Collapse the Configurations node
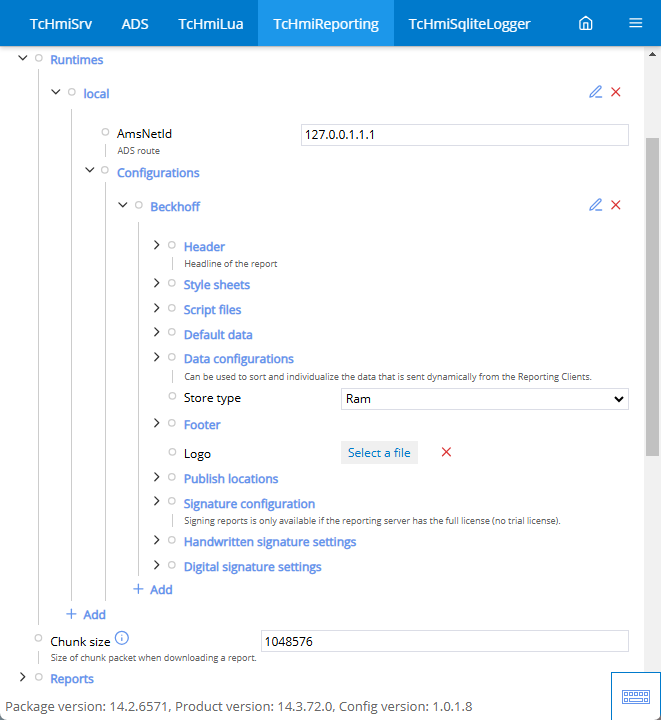This screenshot has height=720, width=661. (90, 170)
